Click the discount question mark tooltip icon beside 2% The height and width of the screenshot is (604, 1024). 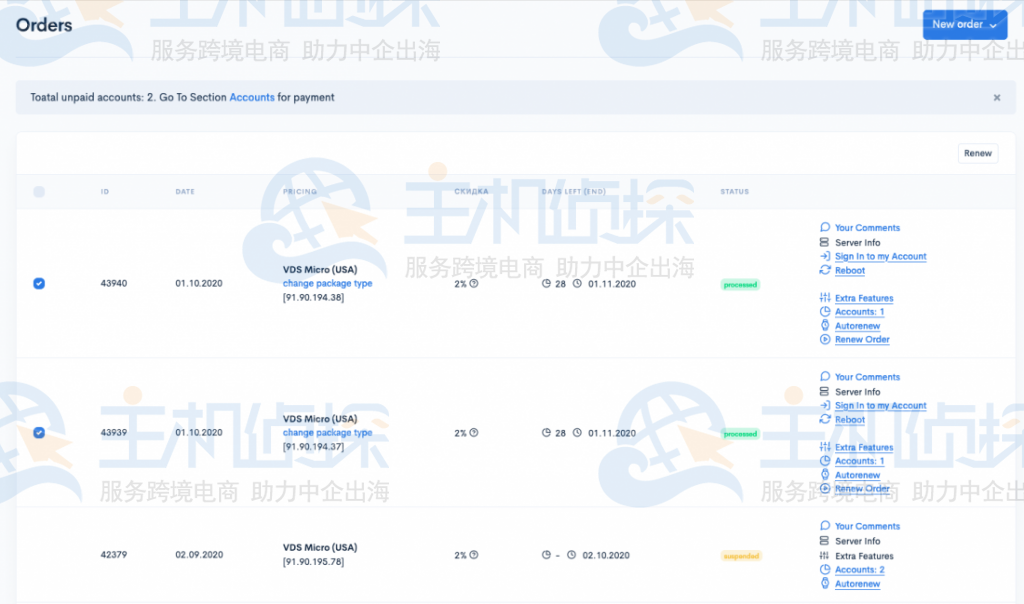pos(473,284)
